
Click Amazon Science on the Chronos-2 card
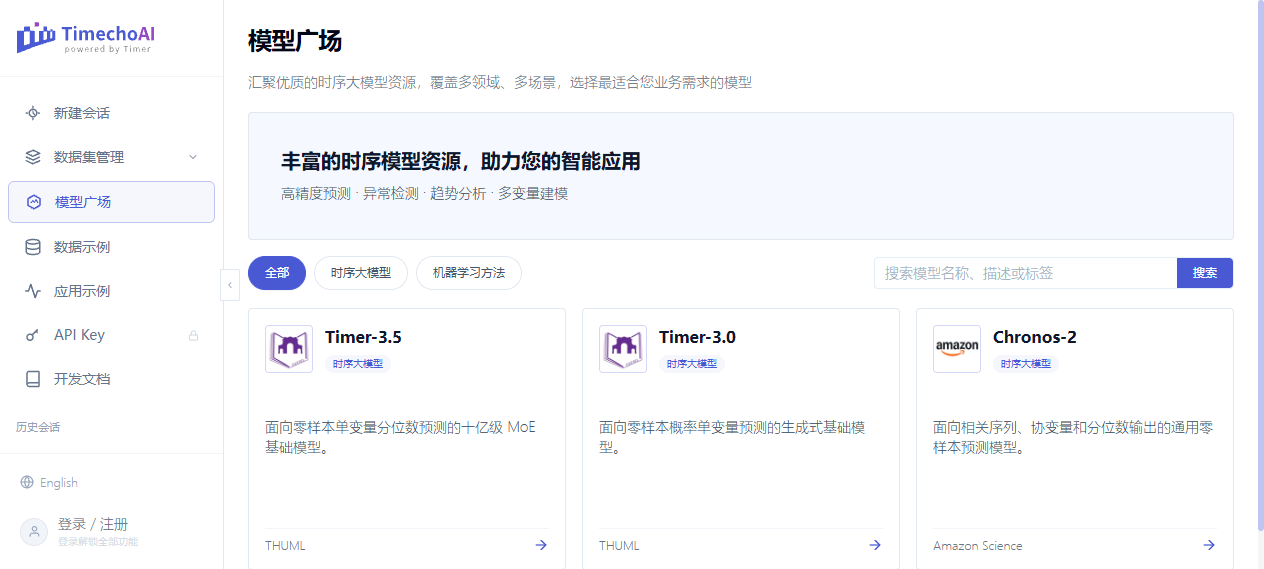coord(978,546)
